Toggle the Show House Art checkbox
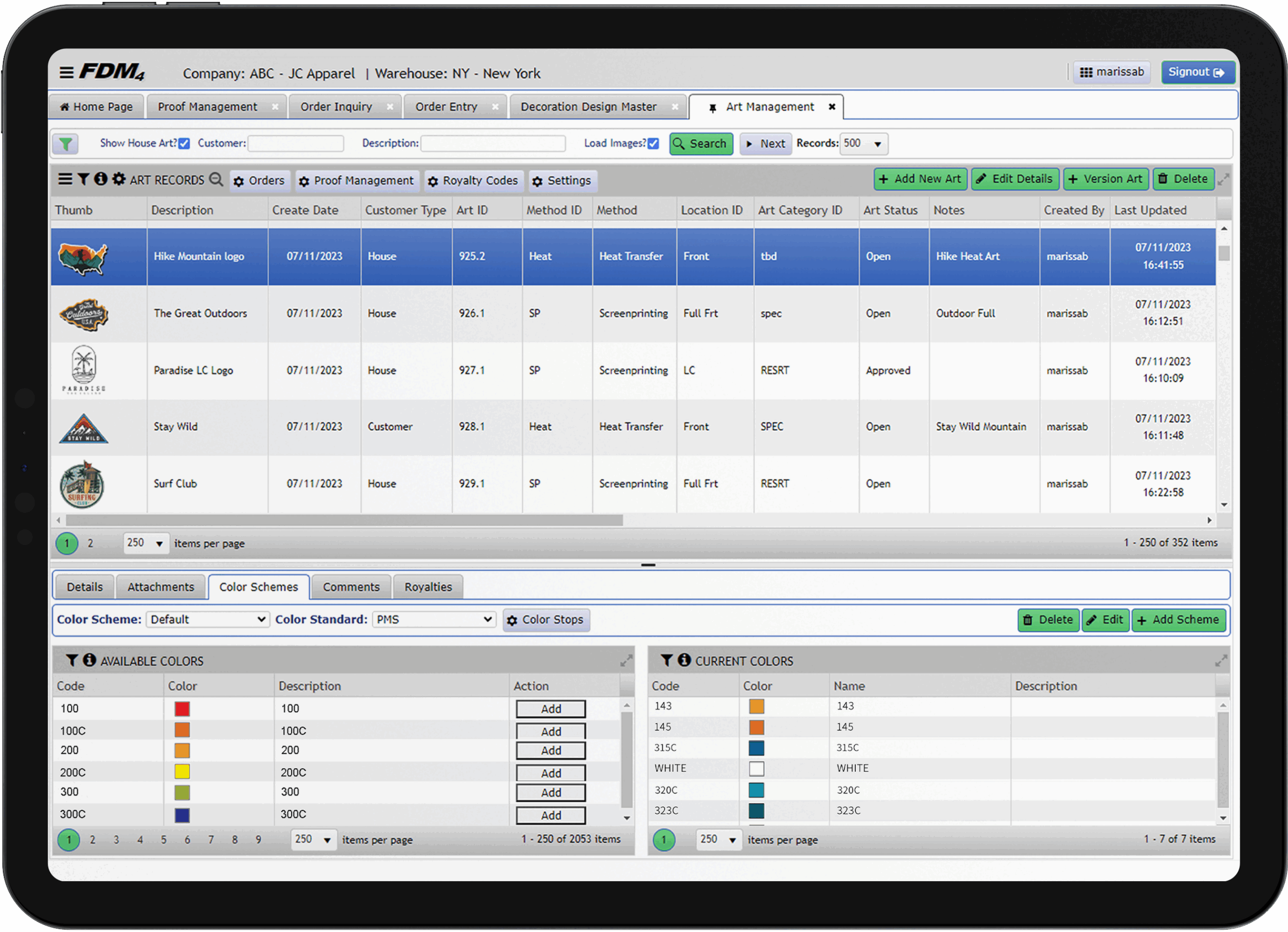The image size is (1288, 932). point(184,144)
